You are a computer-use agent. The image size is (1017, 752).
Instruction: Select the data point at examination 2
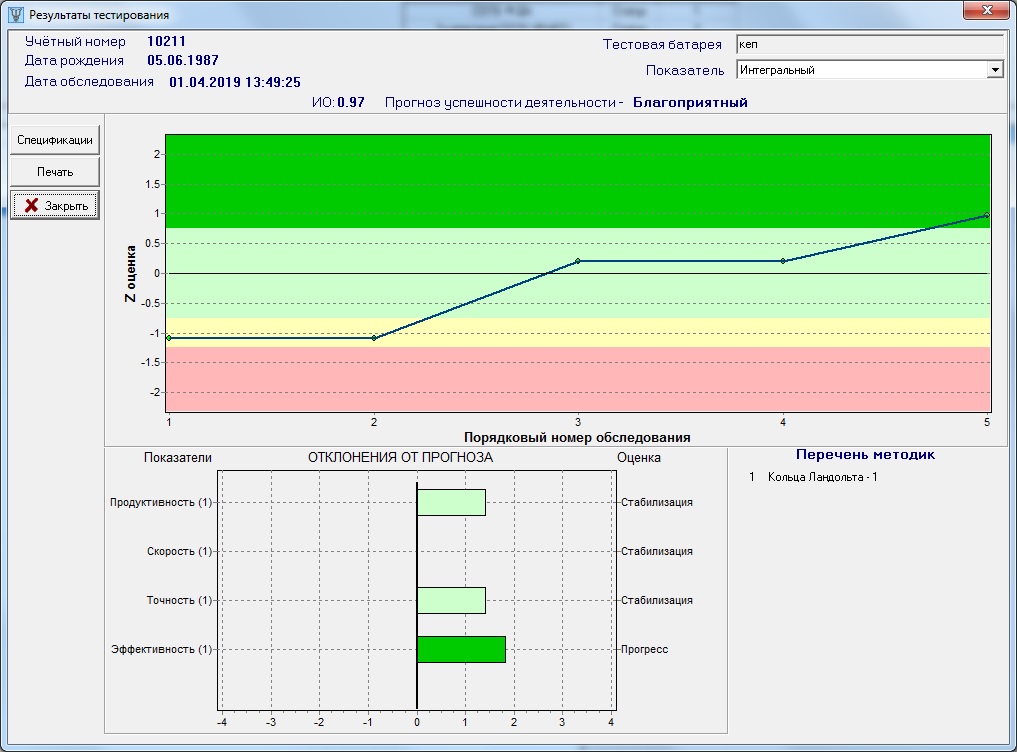point(374,338)
